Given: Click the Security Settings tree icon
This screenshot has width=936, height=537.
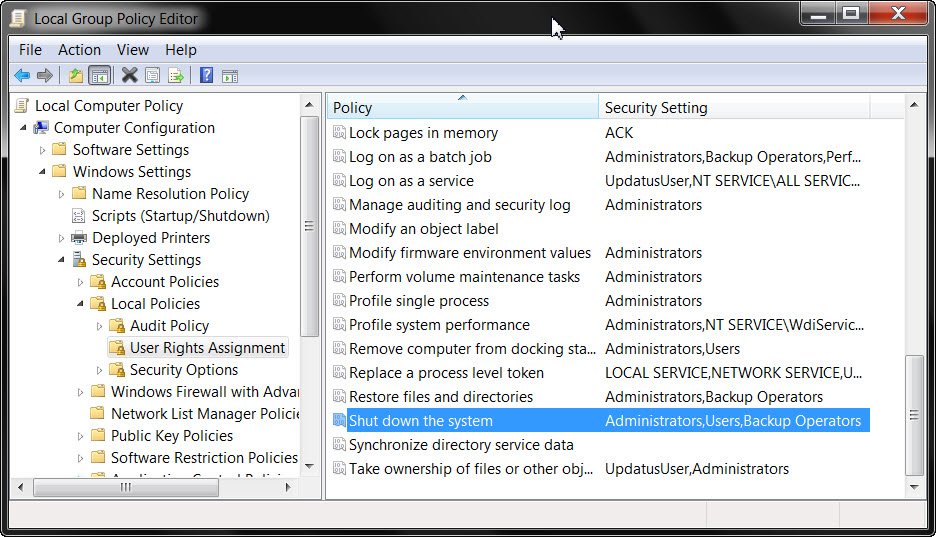Looking at the screenshot, I should pyautogui.click(x=79, y=260).
